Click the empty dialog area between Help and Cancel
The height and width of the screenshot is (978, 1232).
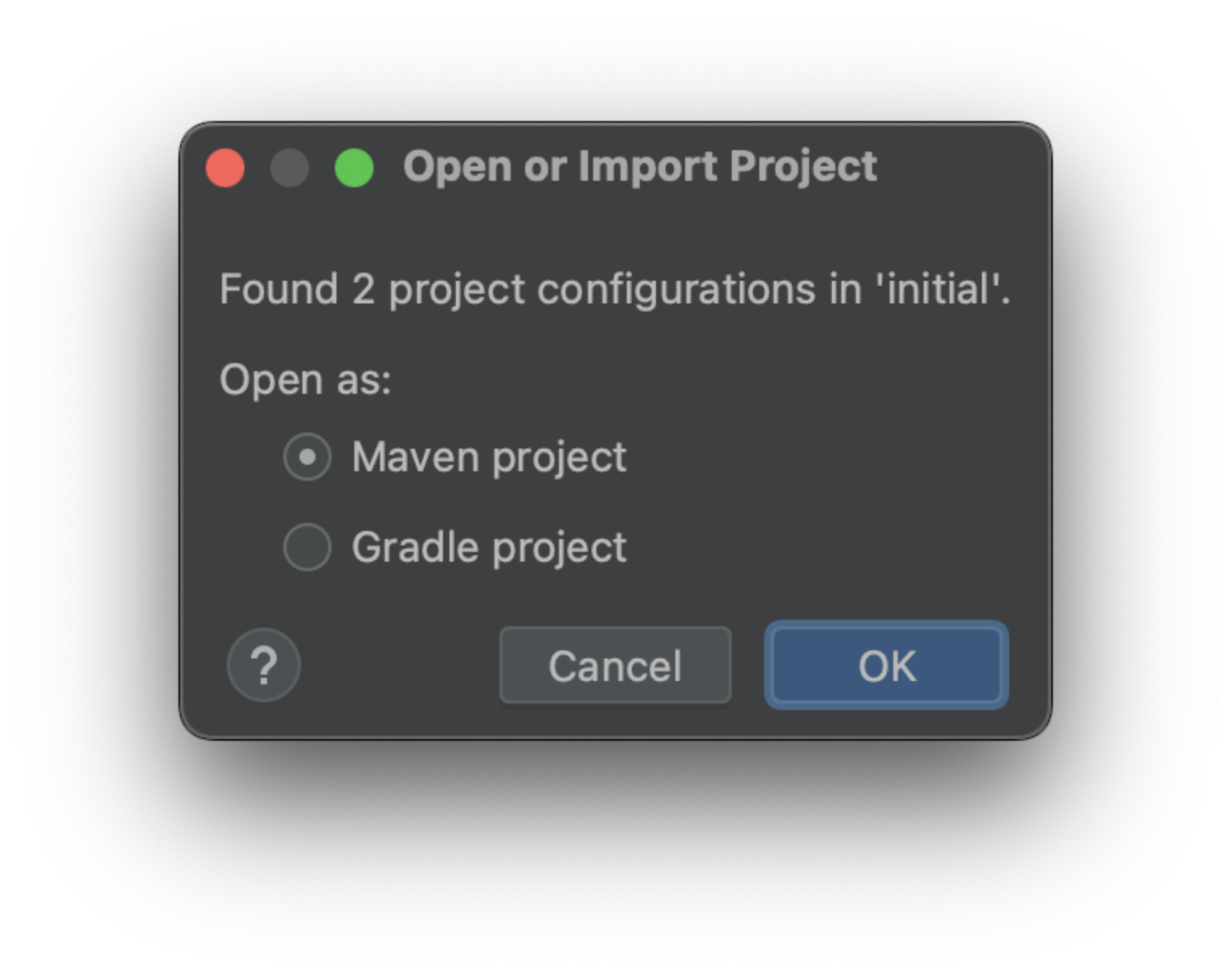tap(400, 665)
